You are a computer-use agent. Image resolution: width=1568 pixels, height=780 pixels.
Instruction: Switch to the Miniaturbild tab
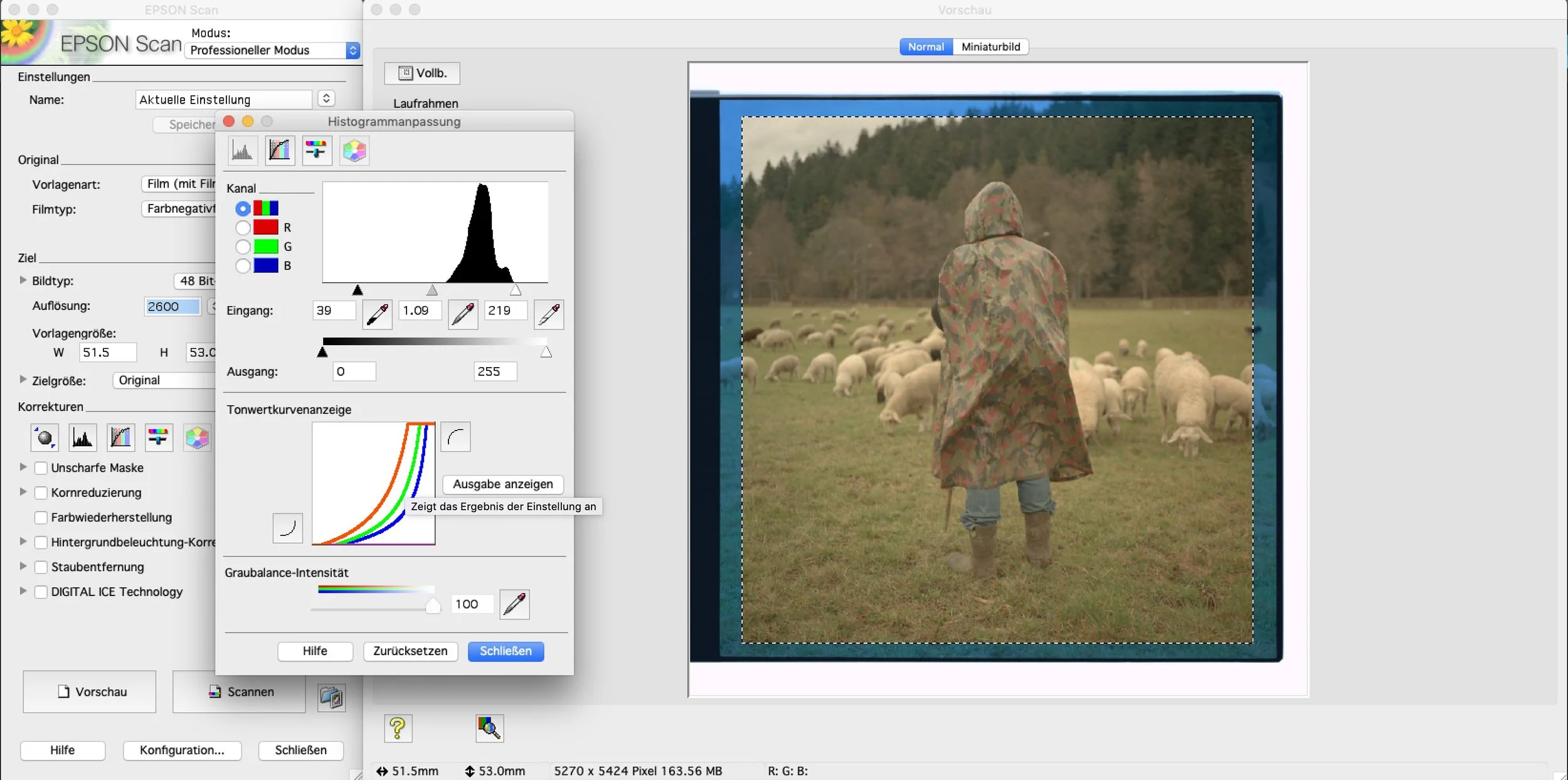click(990, 47)
